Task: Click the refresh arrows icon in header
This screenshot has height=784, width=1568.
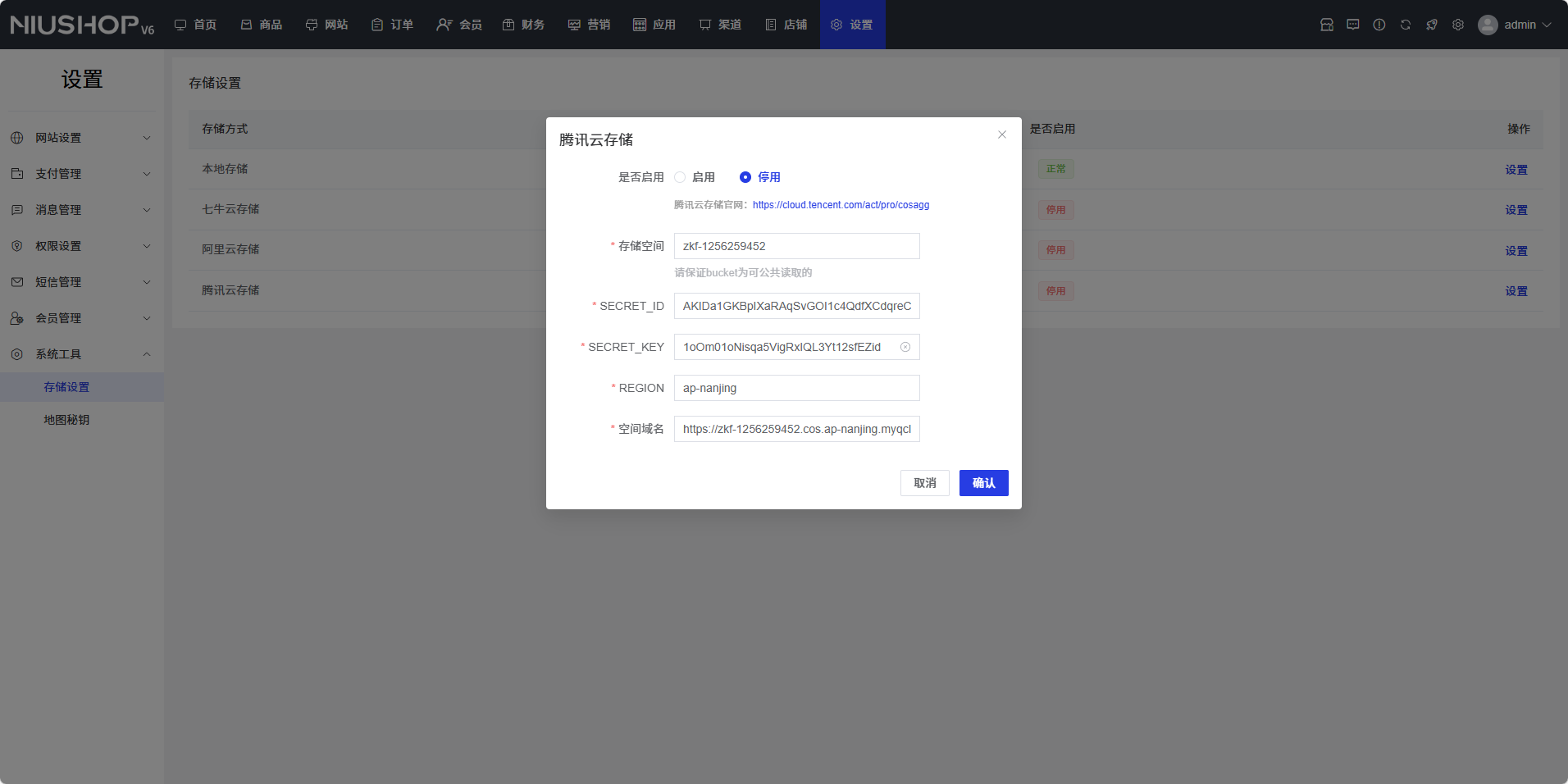Action: coord(1405,25)
